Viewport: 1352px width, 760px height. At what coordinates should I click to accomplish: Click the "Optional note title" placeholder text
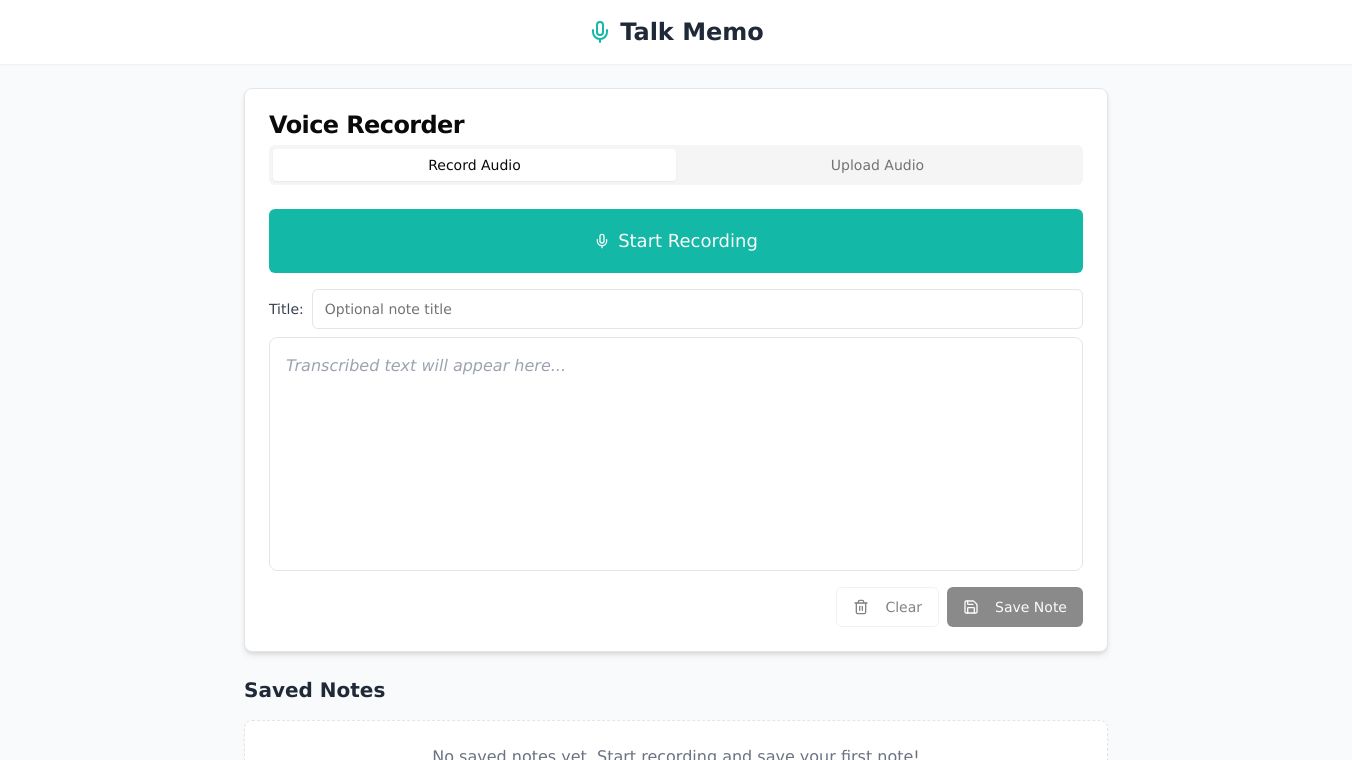point(388,309)
